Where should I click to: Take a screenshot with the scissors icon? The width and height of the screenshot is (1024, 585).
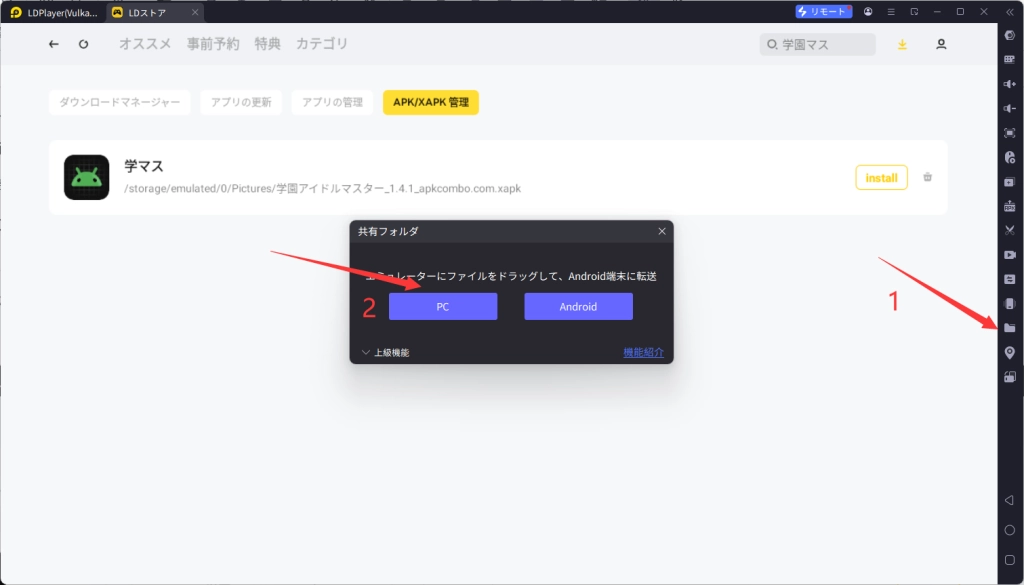[1010, 230]
